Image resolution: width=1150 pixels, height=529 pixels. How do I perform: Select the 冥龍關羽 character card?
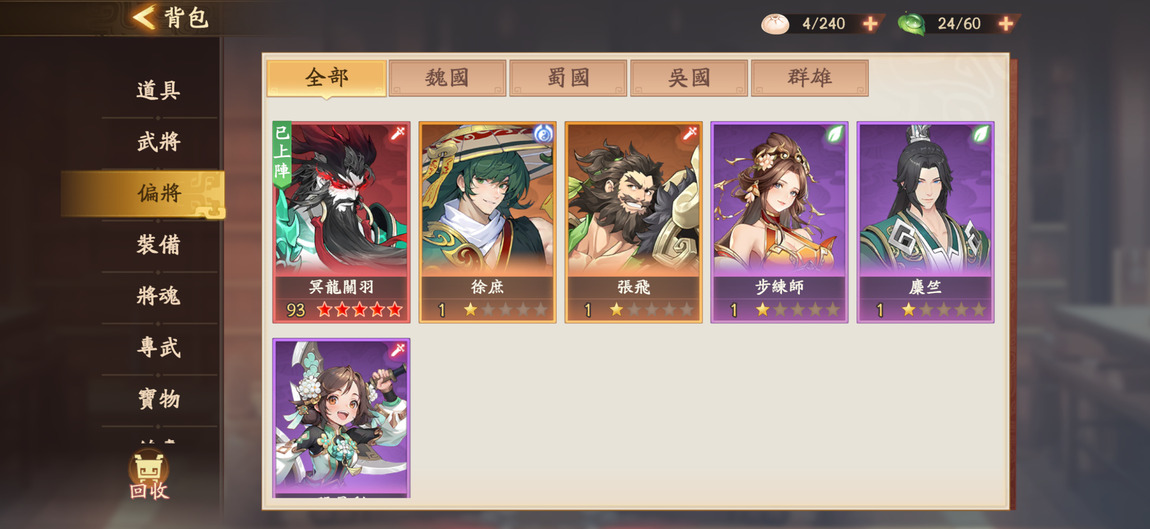coord(341,222)
